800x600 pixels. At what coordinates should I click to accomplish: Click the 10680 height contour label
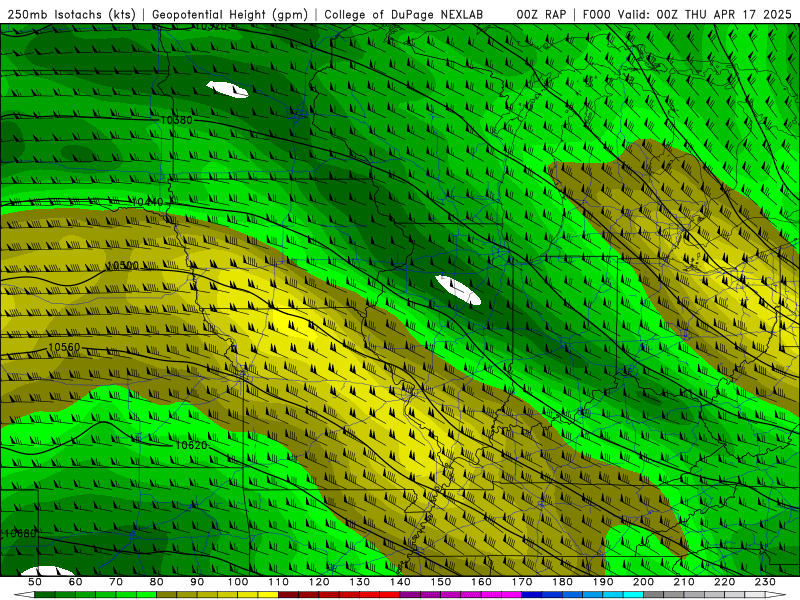pyautogui.click(x=20, y=534)
